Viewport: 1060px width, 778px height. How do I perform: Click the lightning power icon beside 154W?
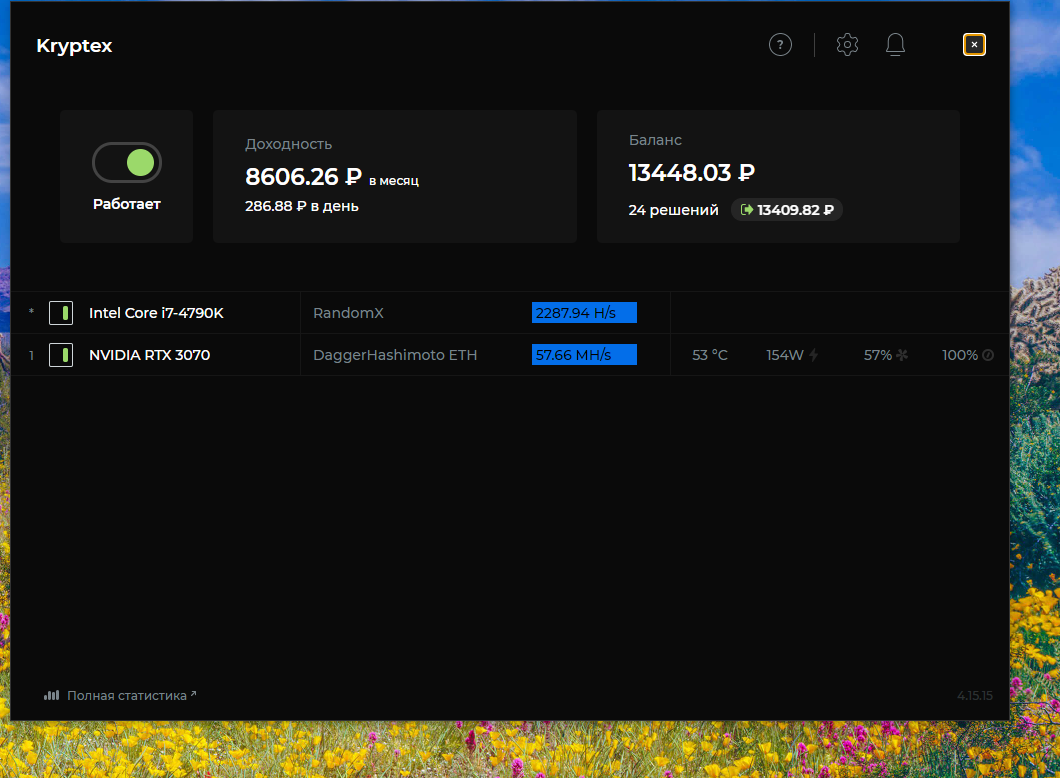coord(813,355)
